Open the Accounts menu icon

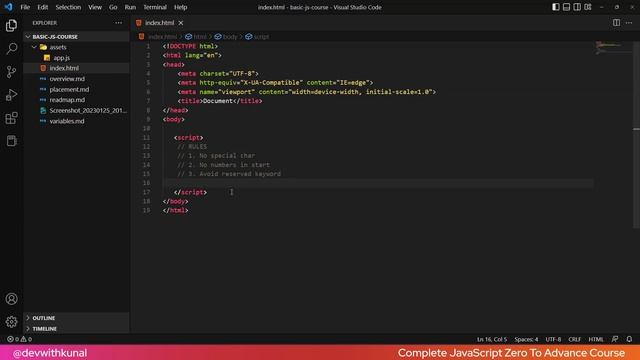[x=11, y=299]
